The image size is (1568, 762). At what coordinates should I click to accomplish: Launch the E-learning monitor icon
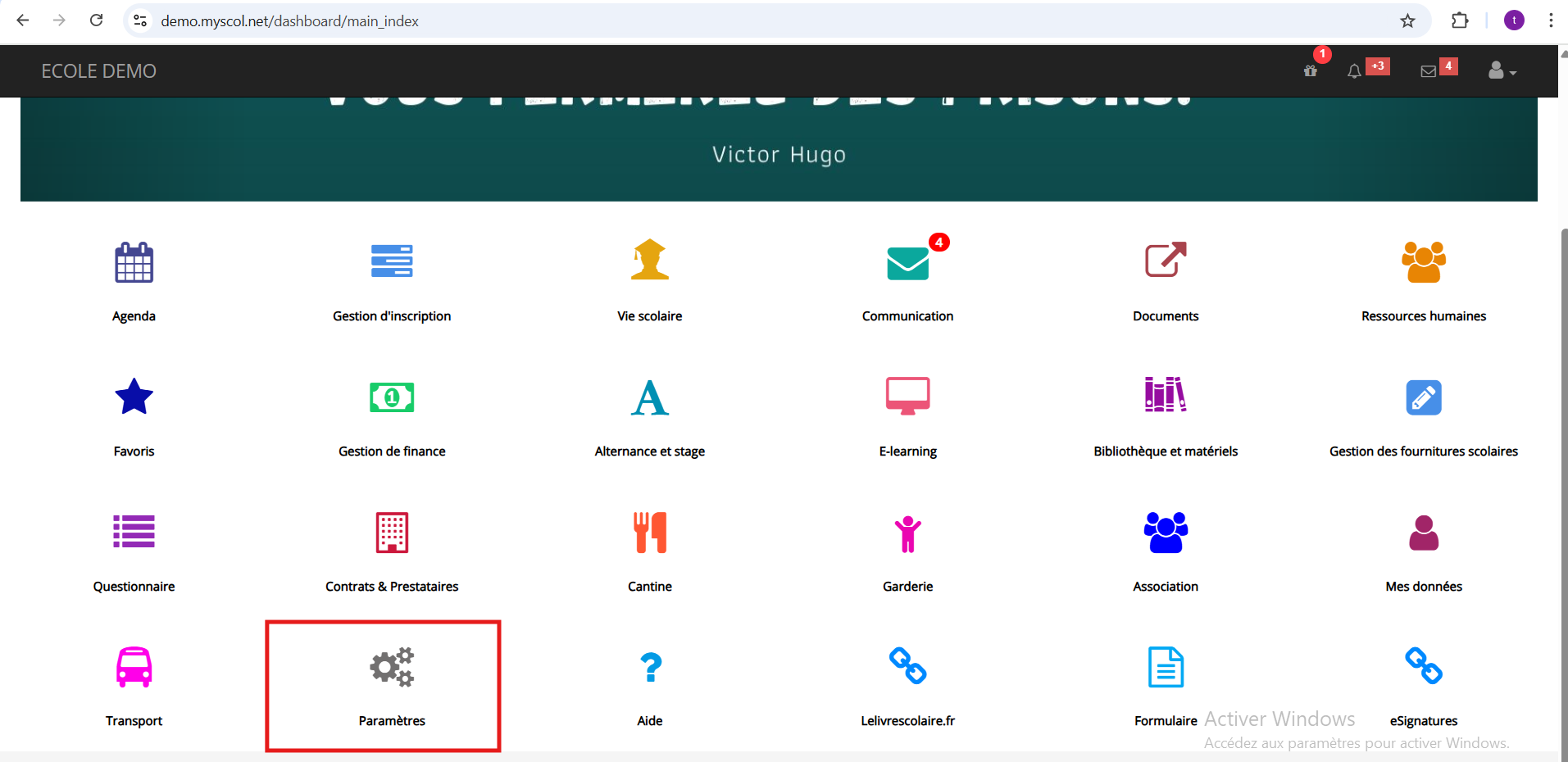(x=907, y=397)
